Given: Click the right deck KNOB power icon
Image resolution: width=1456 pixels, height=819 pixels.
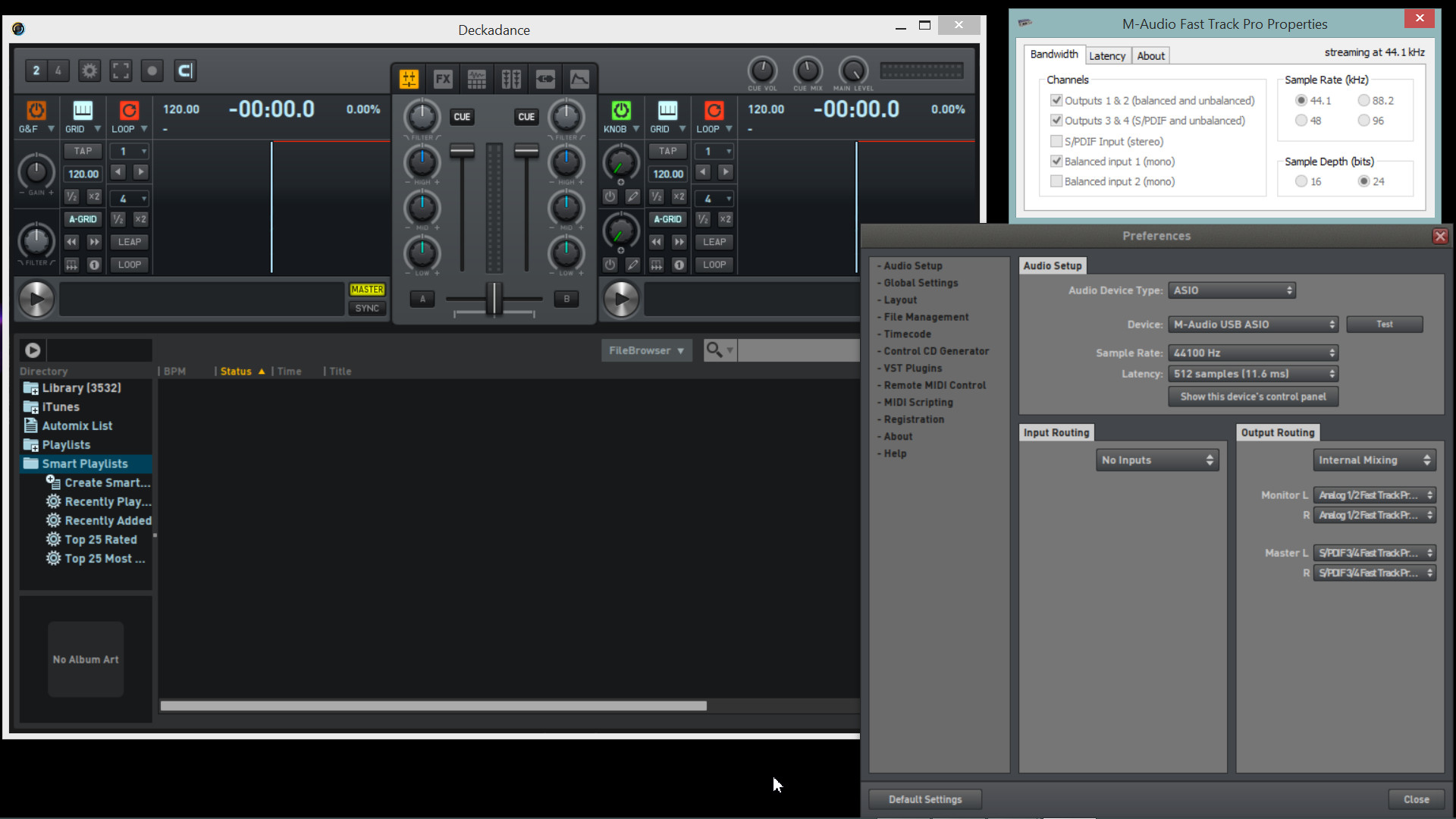Looking at the screenshot, I should point(621,111).
